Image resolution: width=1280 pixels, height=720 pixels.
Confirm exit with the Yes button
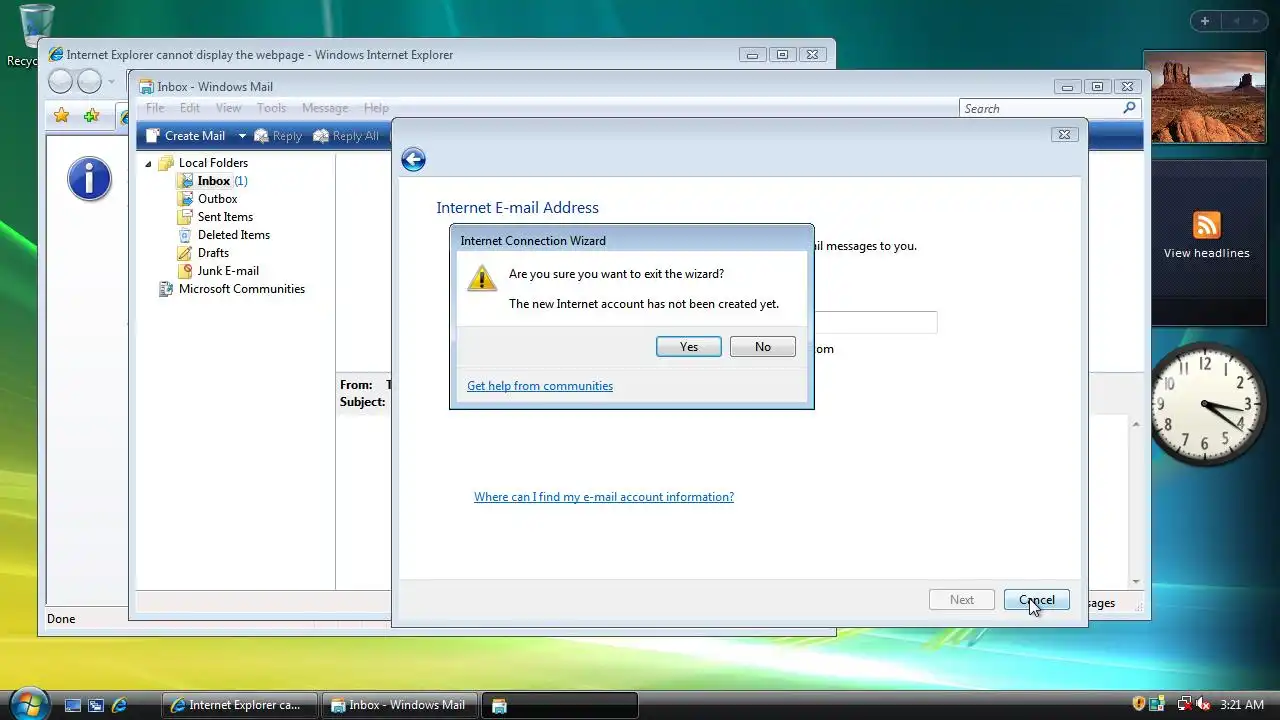[689, 347]
